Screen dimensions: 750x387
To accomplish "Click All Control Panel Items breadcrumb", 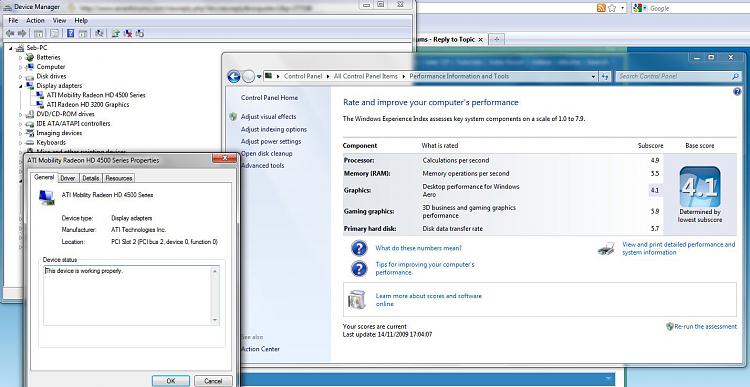I will (366, 76).
